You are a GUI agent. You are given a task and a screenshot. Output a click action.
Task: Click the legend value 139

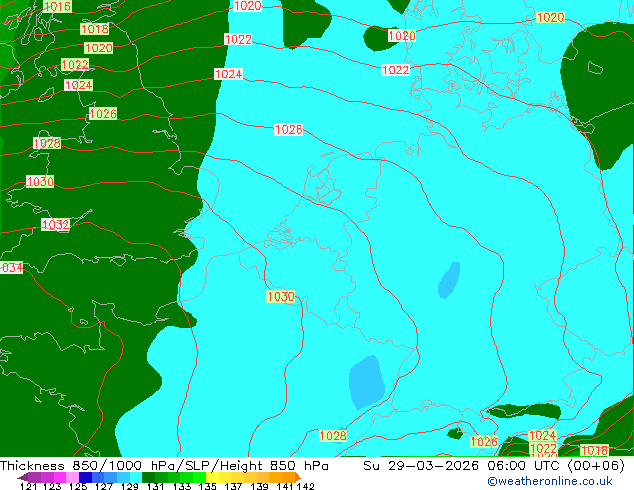pos(259,486)
